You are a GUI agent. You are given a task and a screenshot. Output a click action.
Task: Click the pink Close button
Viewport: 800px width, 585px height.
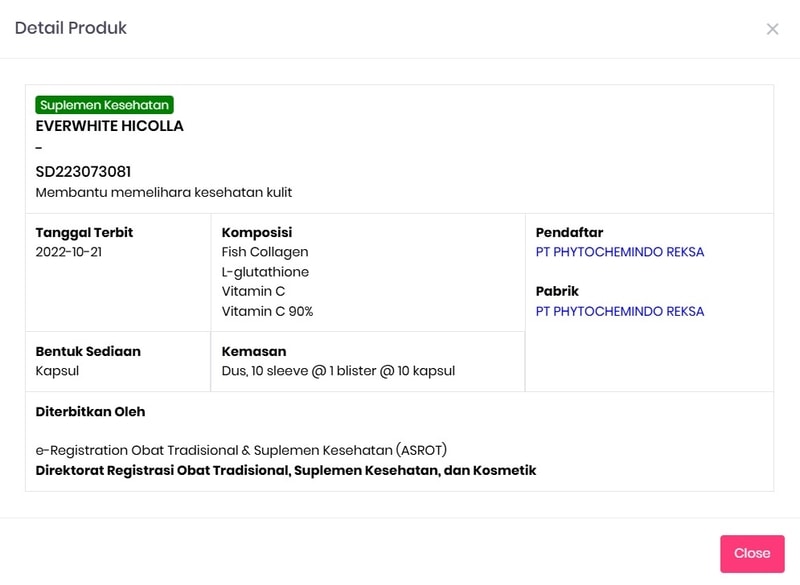tap(751, 553)
